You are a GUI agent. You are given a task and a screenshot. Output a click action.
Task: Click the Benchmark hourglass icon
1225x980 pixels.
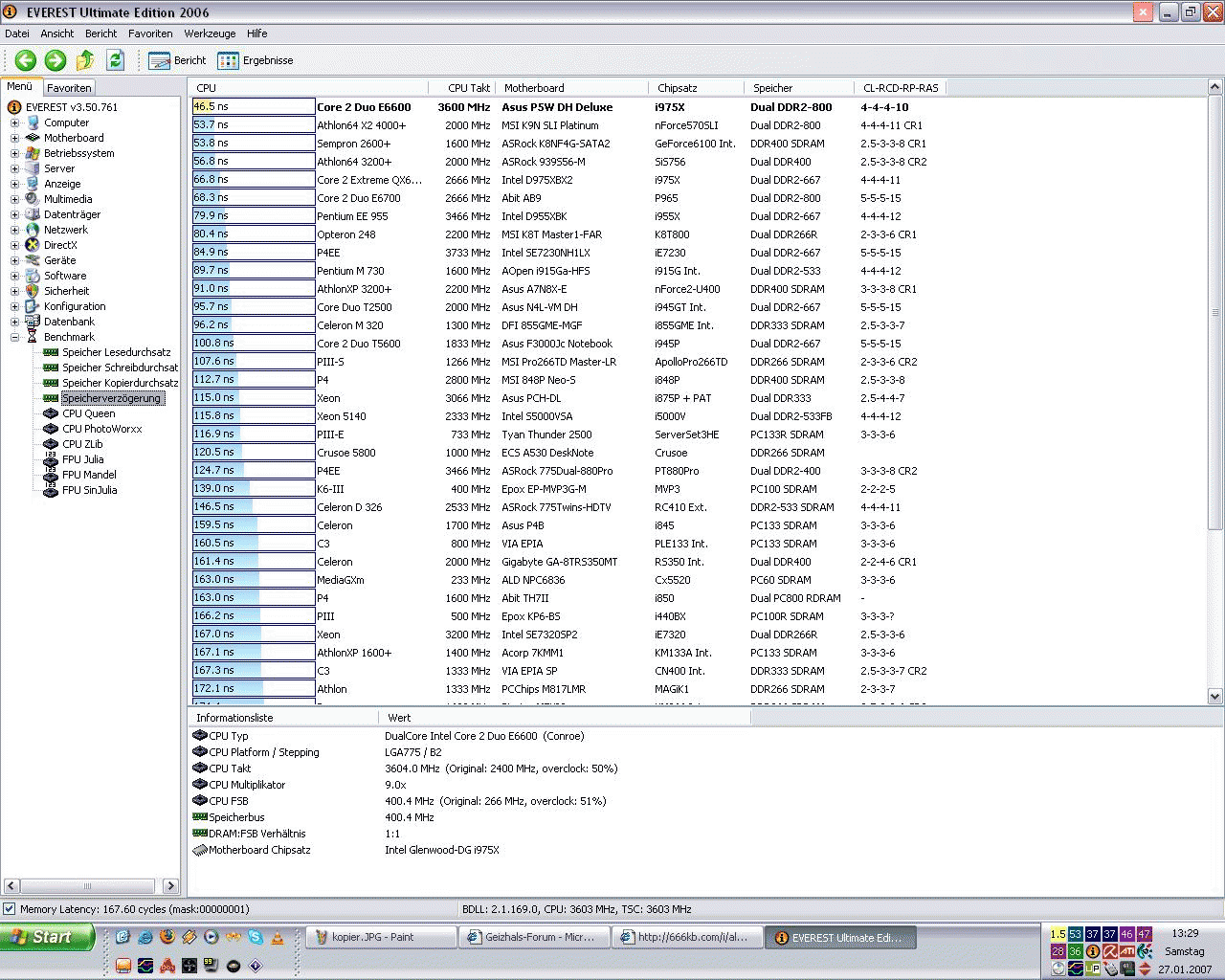tap(33, 337)
